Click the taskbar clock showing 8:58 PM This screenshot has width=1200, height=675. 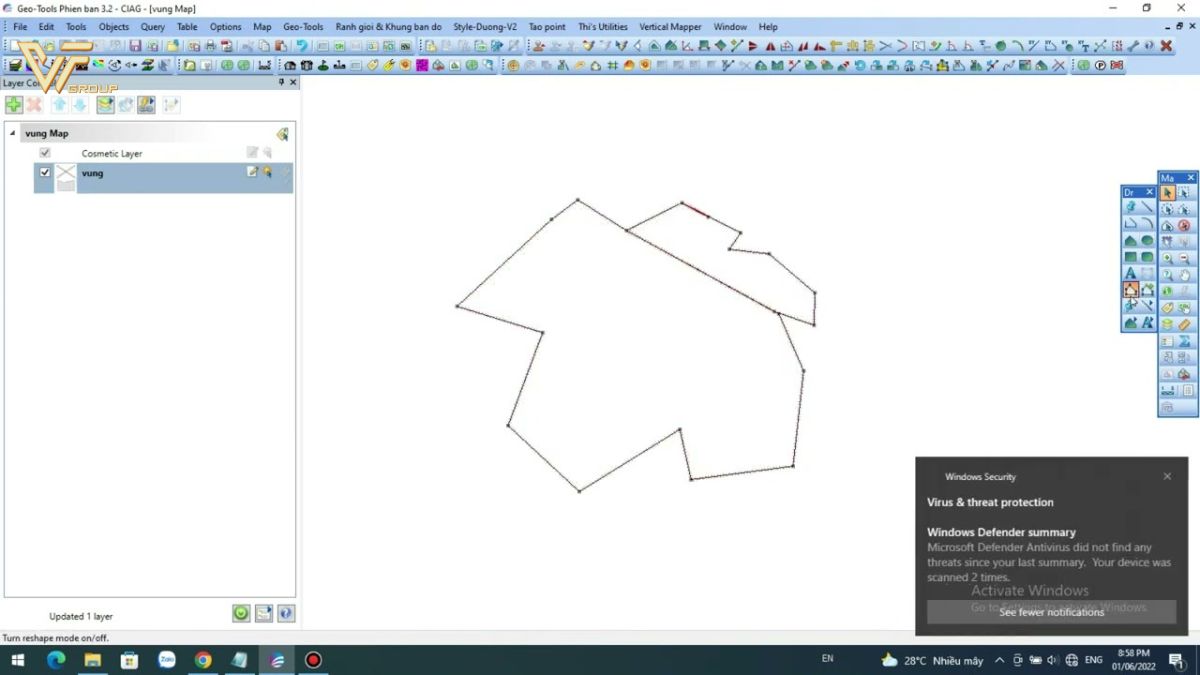click(x=1133, y=660)
